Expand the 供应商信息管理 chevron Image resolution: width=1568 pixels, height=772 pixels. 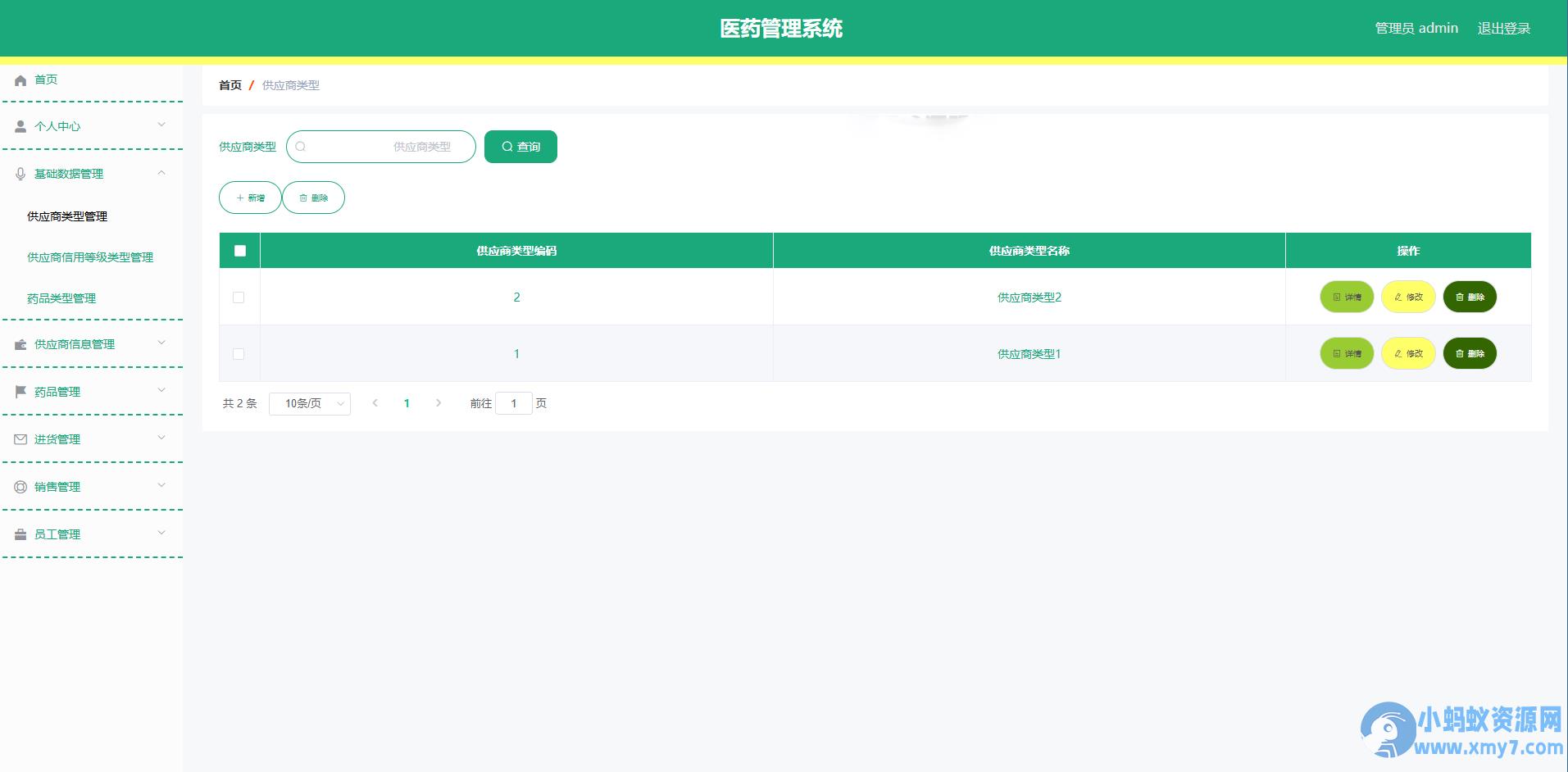coord(161,343)
